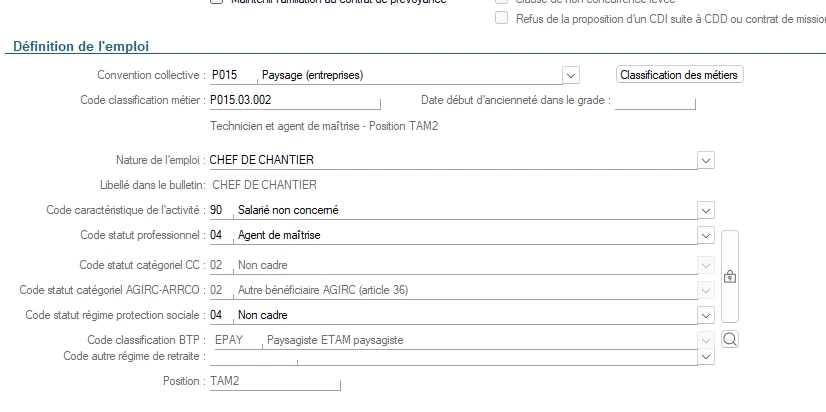The height and width of the screenshot is (412, 826).
Task: Expand the Code autre régime de retraite dropdown
Action: (x=706, y=356)
